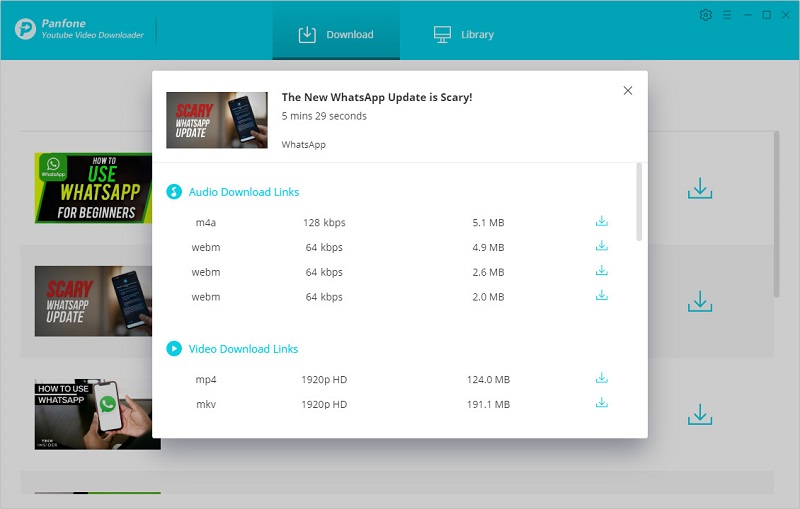Click the 'mkv' format cell

coord(206,404)
